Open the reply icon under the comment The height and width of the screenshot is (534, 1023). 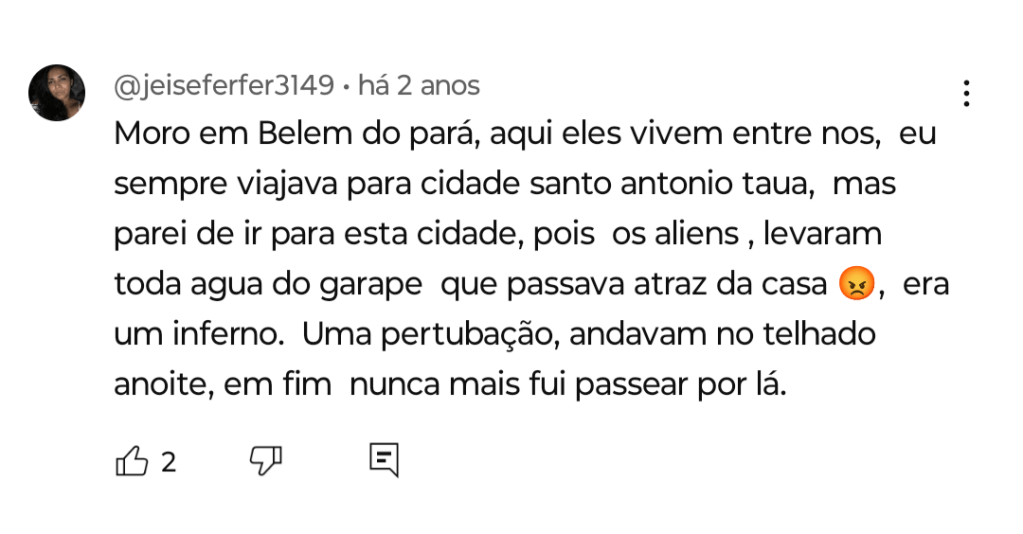384,460
